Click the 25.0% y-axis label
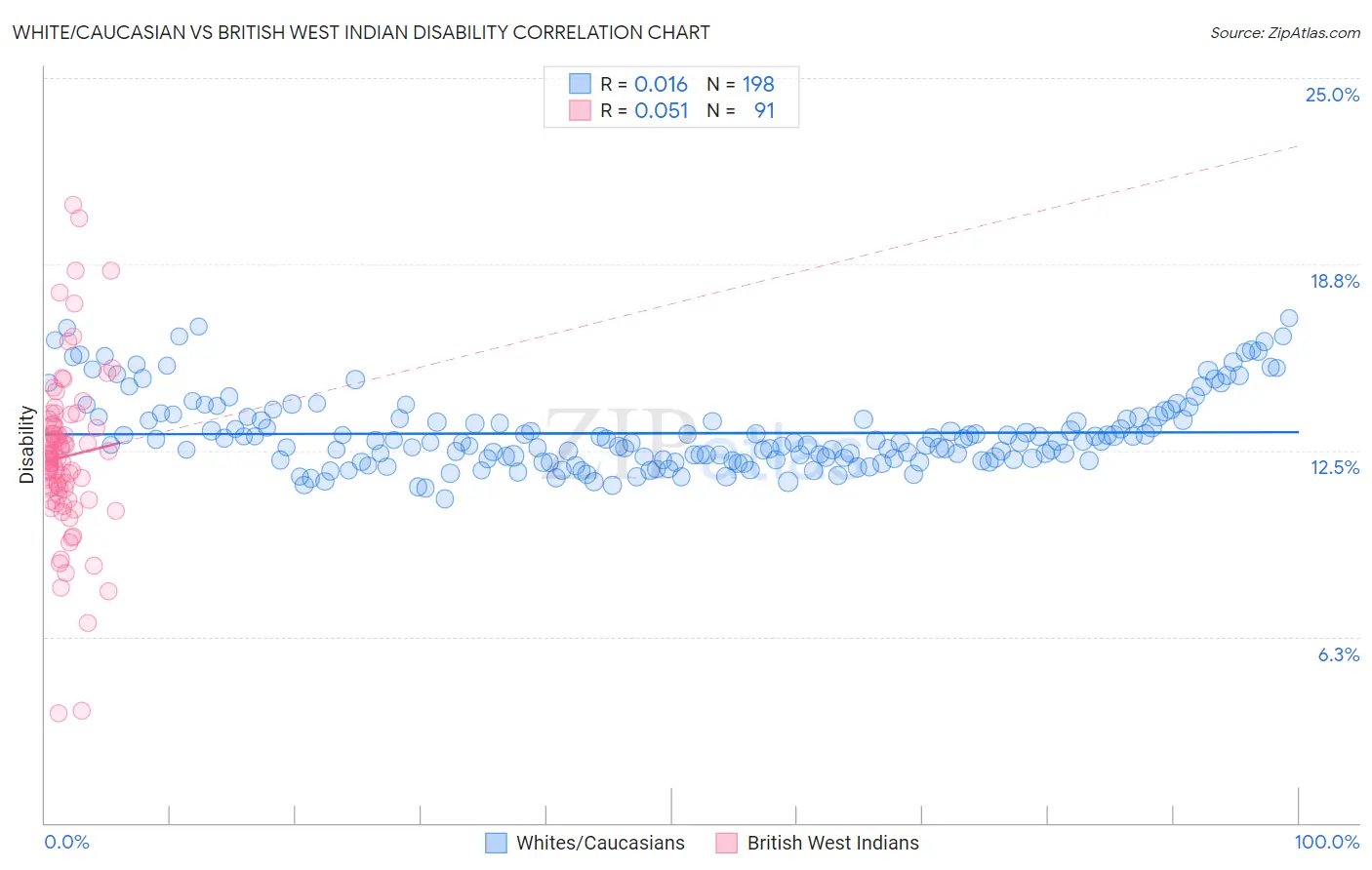1372x870 pixels. coord(1332,95)
